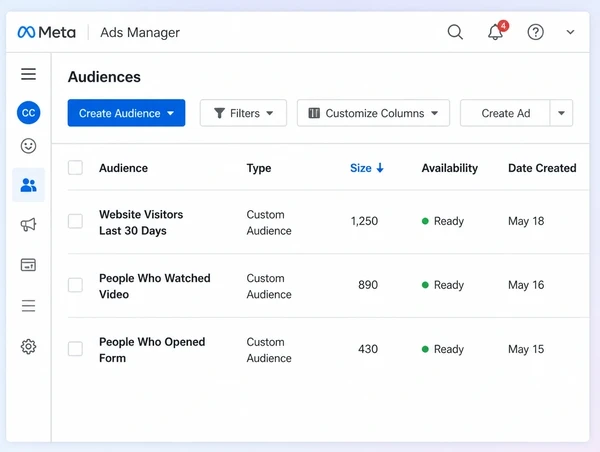Viewport: 600px width, 452px height.
Task: Click the May 16 date cell
Action: pyautogui.click(x=526, y=285)
